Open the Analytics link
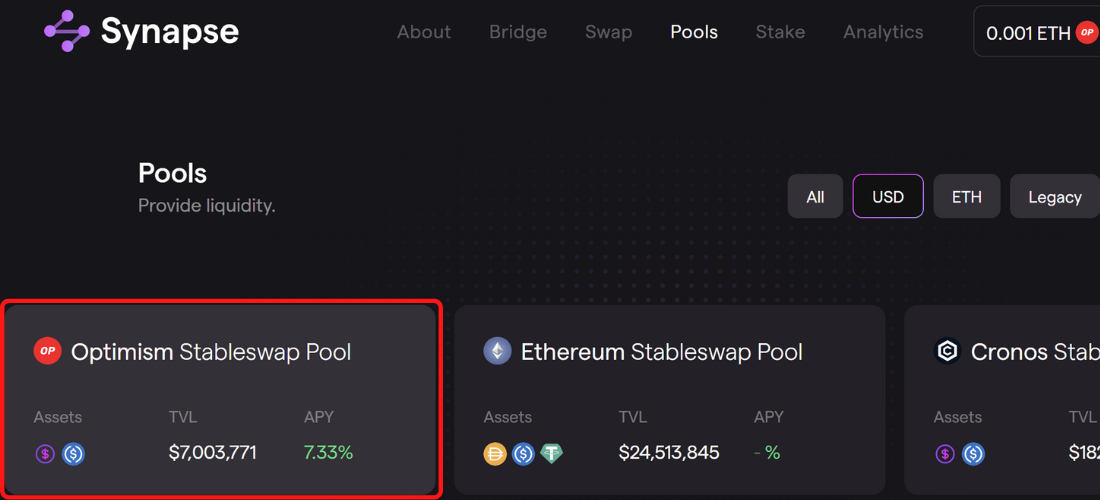Viewport: 1100px width, 500px height. (883, 32)
